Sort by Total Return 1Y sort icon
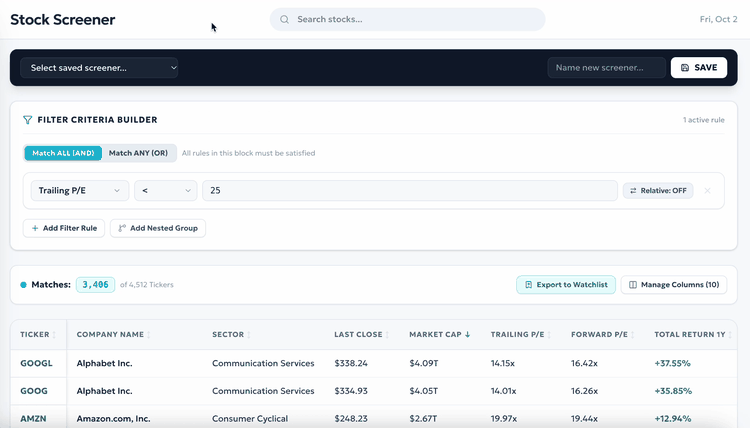Image resolution: width=750 pixels, height=428 pixels. point(730,335)
